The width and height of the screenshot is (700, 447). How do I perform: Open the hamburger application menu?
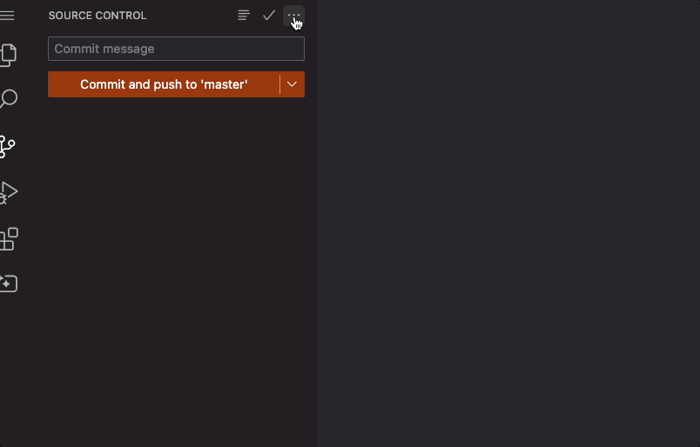click(x=7, y=15)
